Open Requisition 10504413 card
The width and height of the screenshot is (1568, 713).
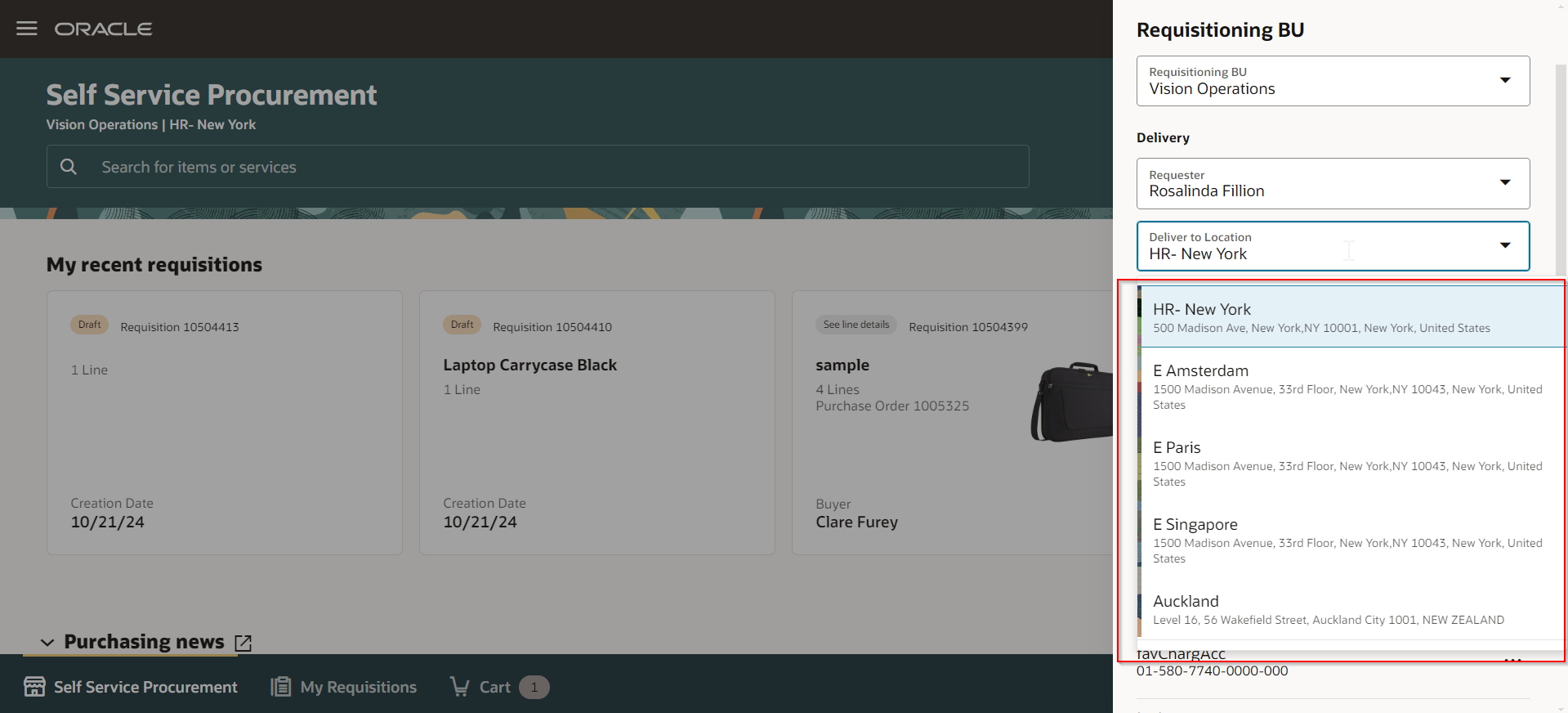[x=225, y=423]
